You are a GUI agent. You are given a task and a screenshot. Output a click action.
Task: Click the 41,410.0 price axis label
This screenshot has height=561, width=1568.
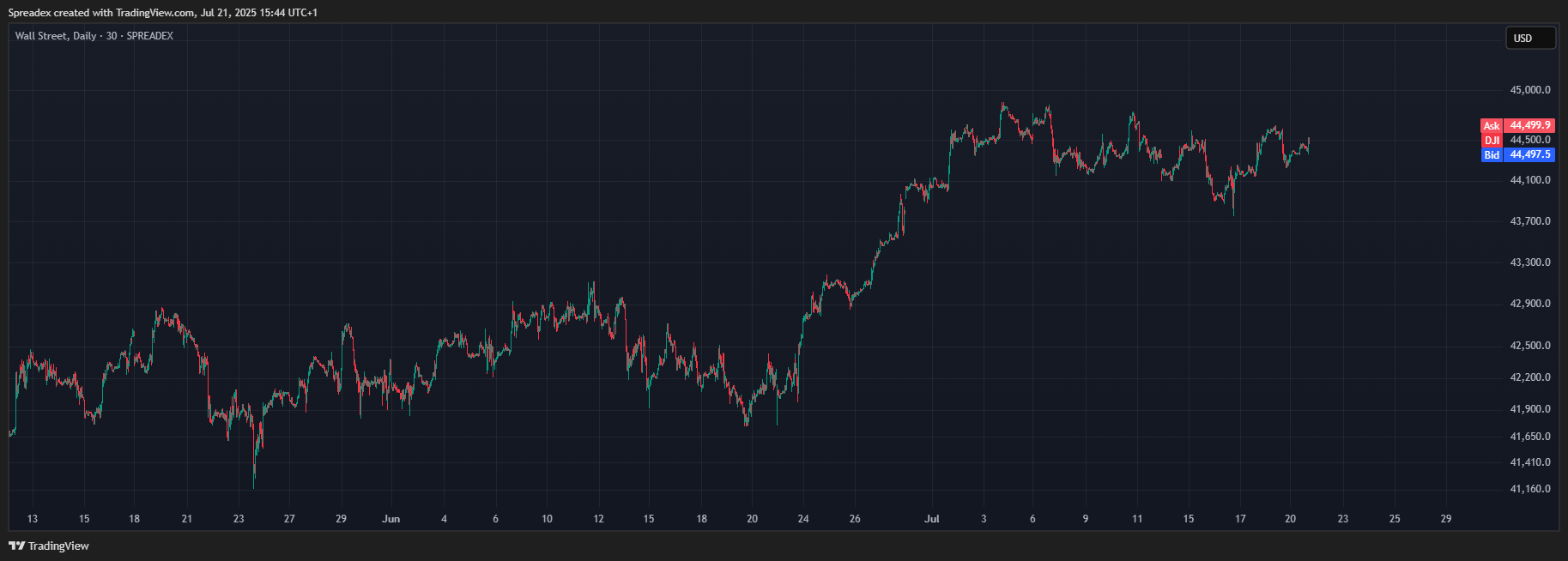point(1530,462)
